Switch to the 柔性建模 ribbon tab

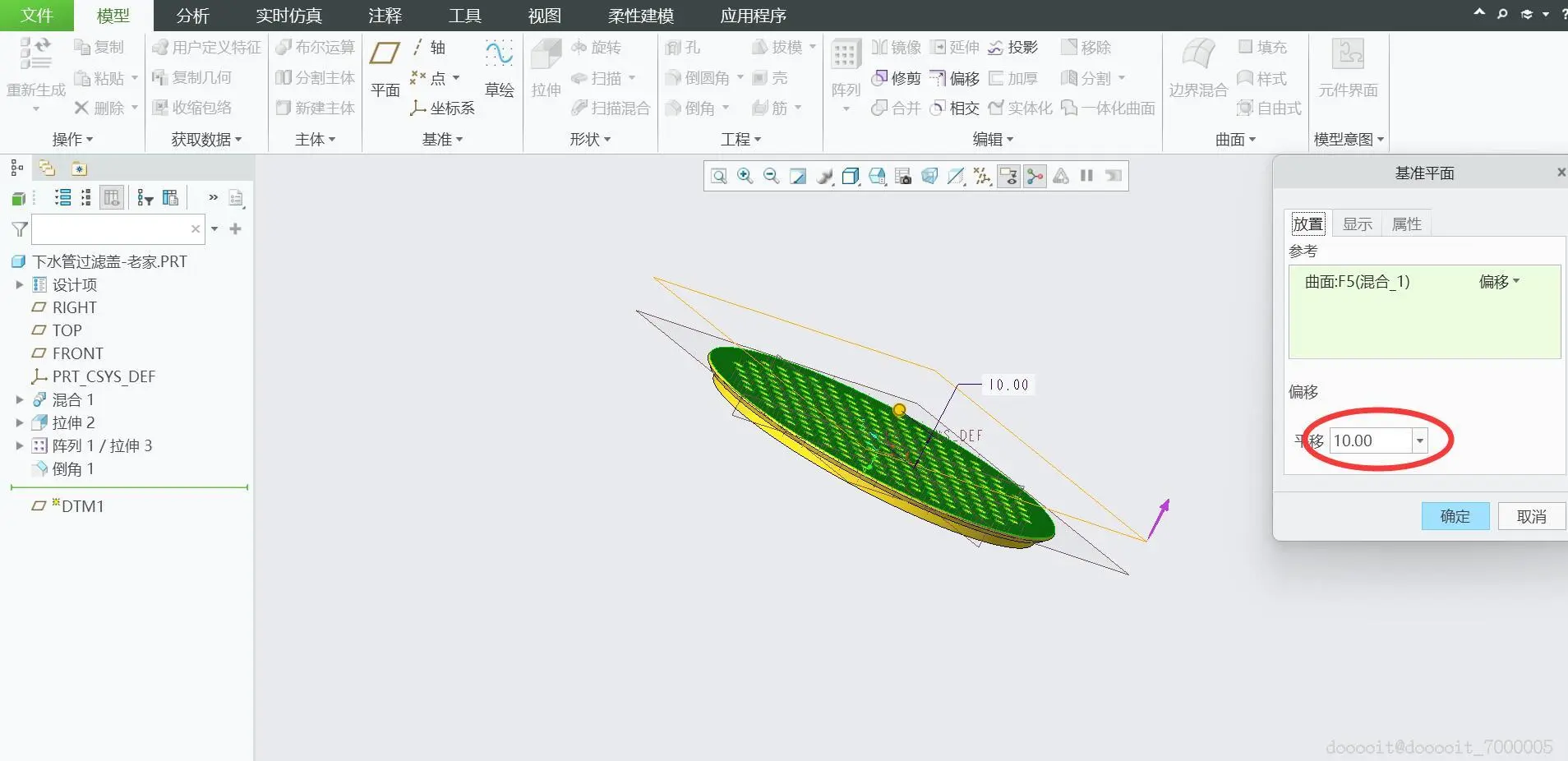[x=641, y=16]
